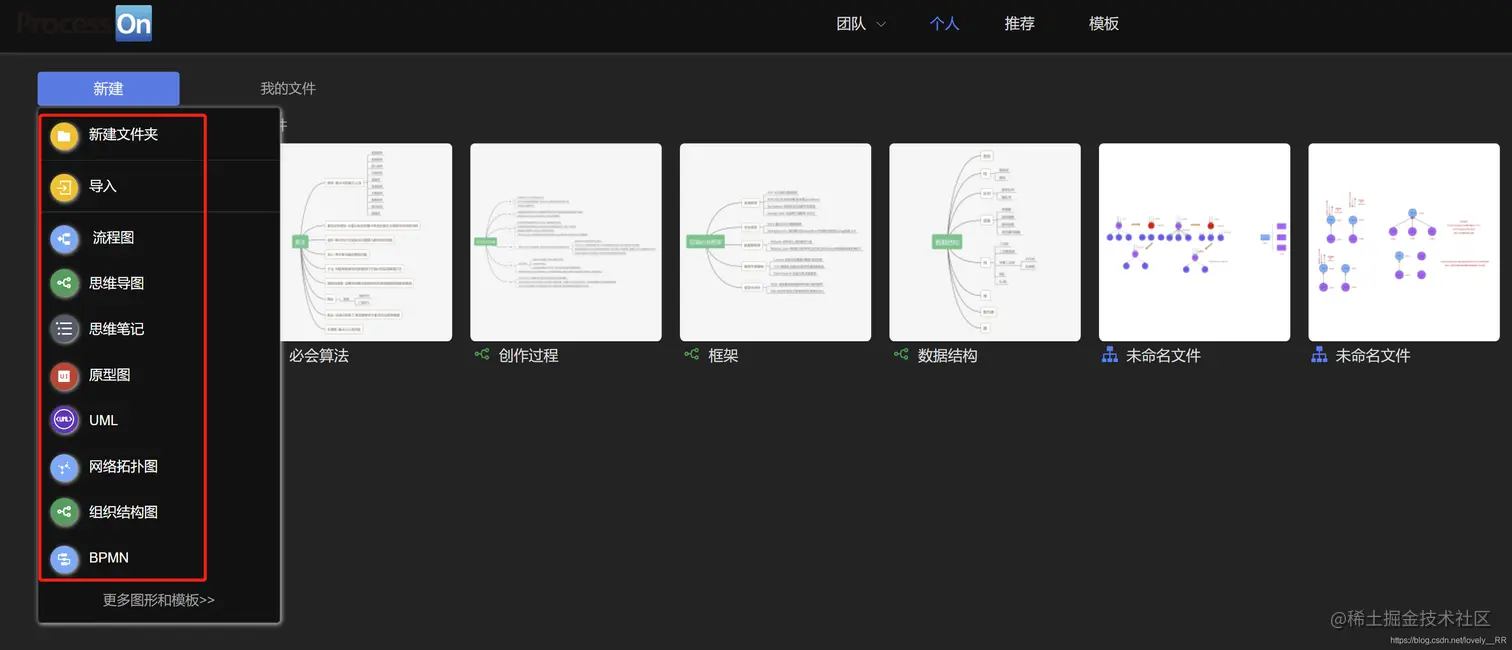Viewport: 1512px width, 650px height.
Task: Expand the 团队 dropdown menu
Action: (859, 23)
